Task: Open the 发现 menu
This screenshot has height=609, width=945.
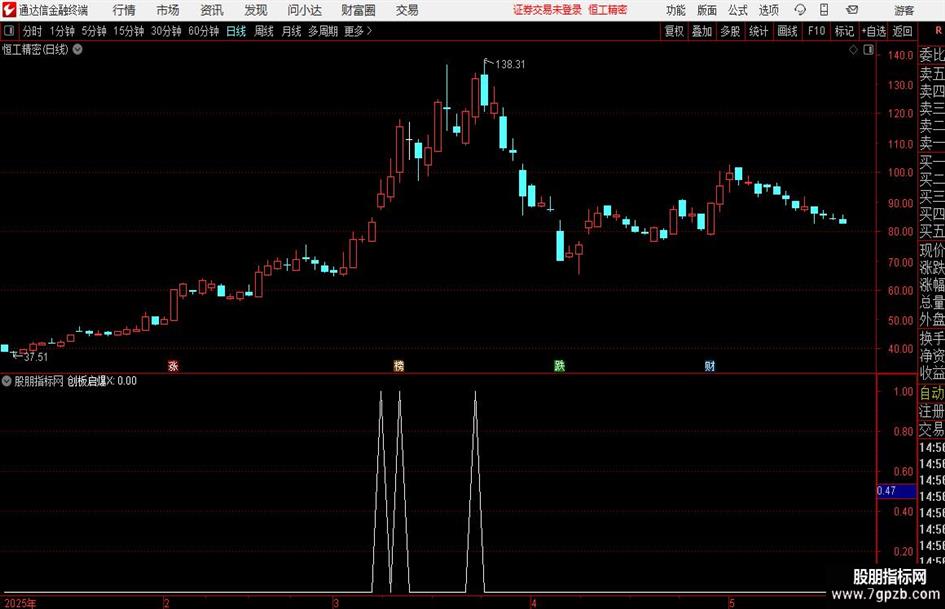Action: (256, 10)
